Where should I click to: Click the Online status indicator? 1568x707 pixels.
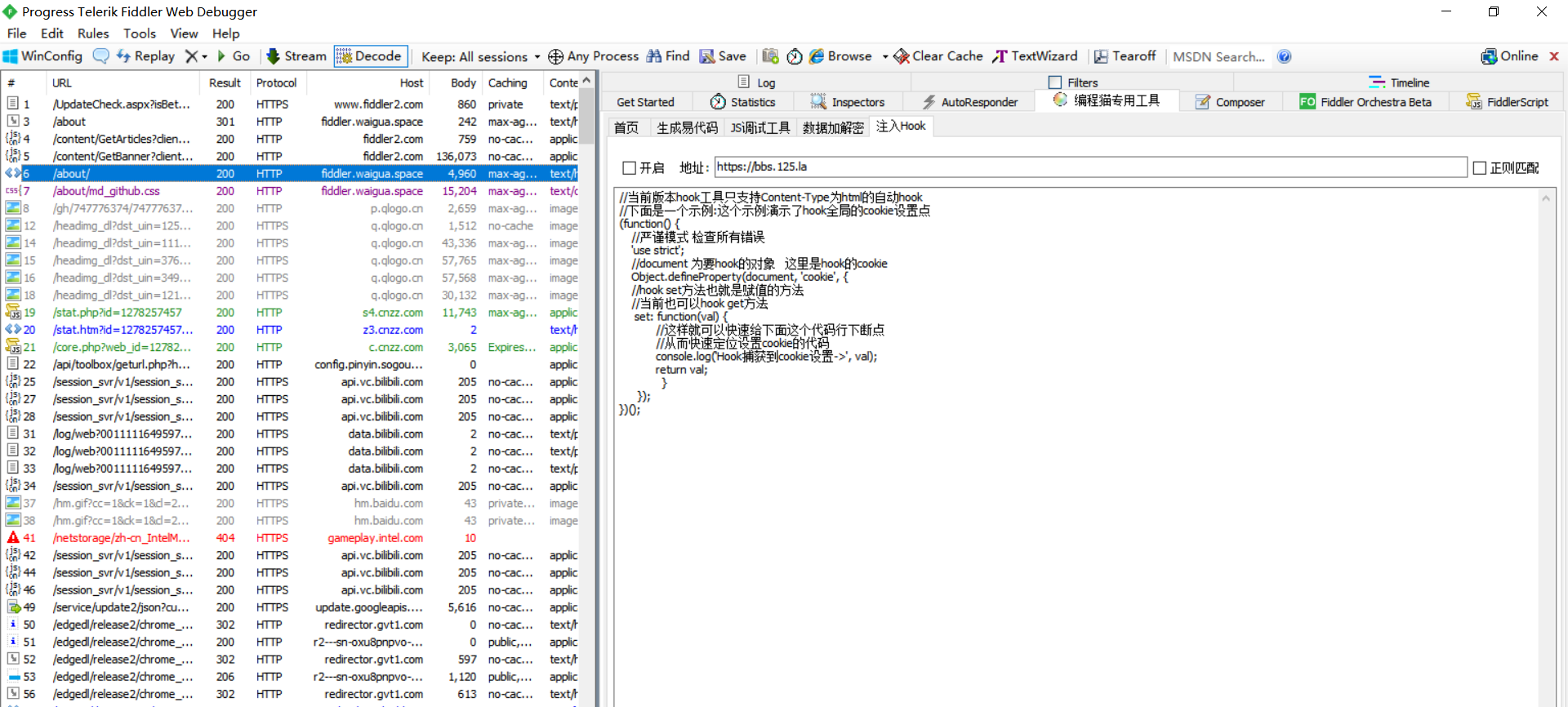pos(1510,56)
